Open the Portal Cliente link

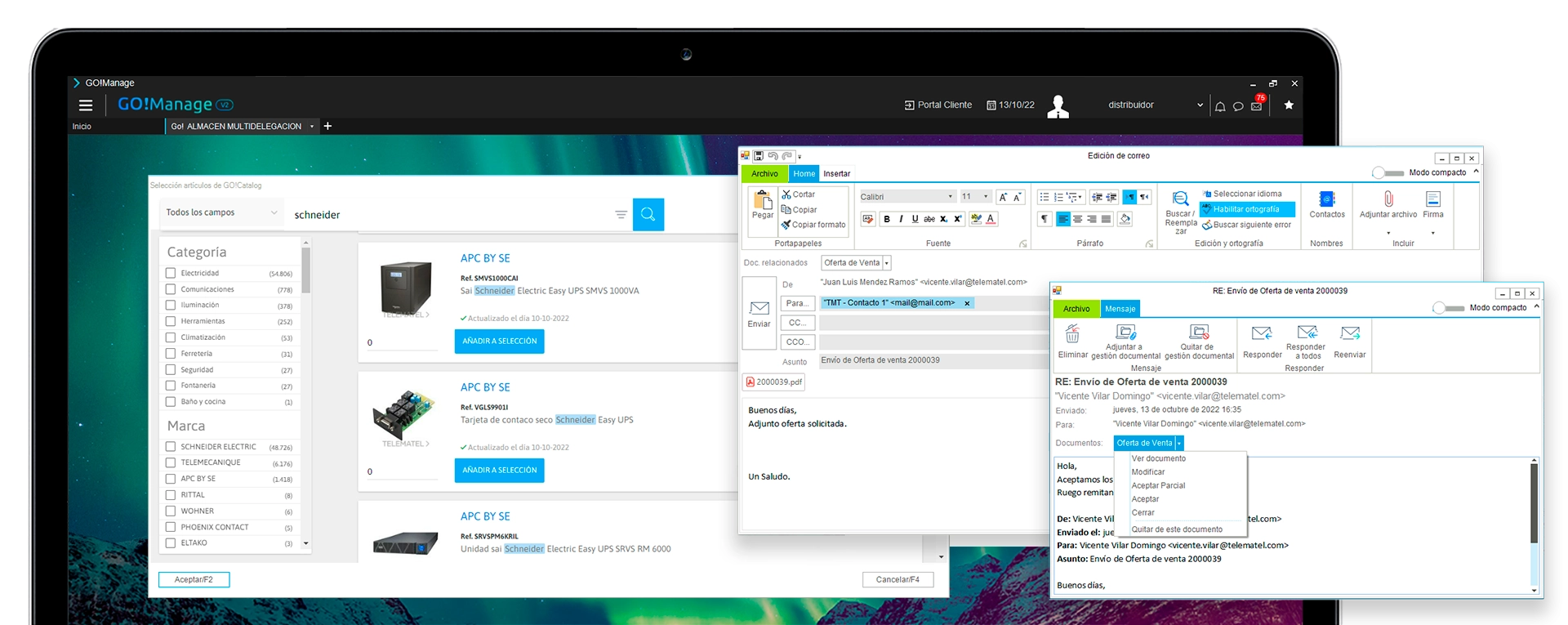pyautogui.click(x=938, y=105)
